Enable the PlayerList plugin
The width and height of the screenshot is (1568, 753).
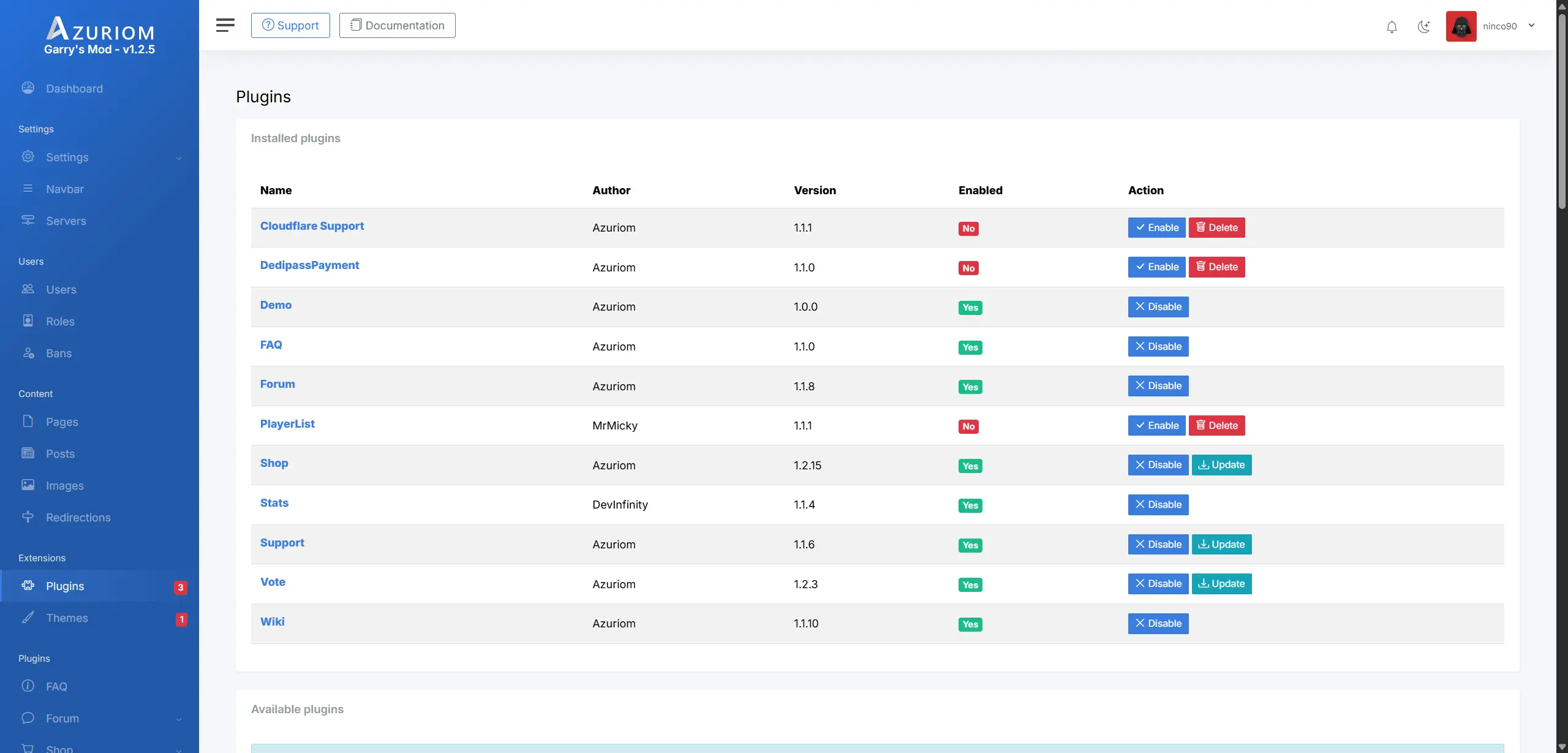click(1156, 425)
